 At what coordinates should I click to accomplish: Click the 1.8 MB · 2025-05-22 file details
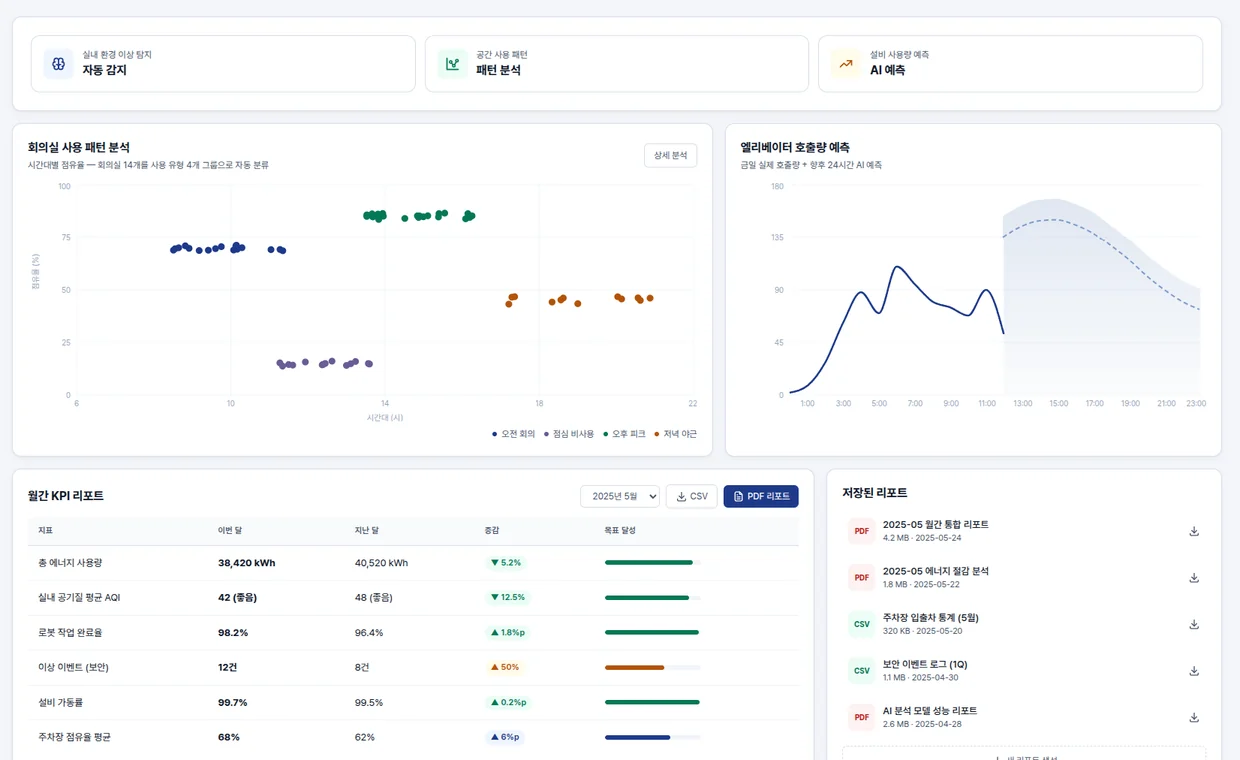tap(921, 584)
